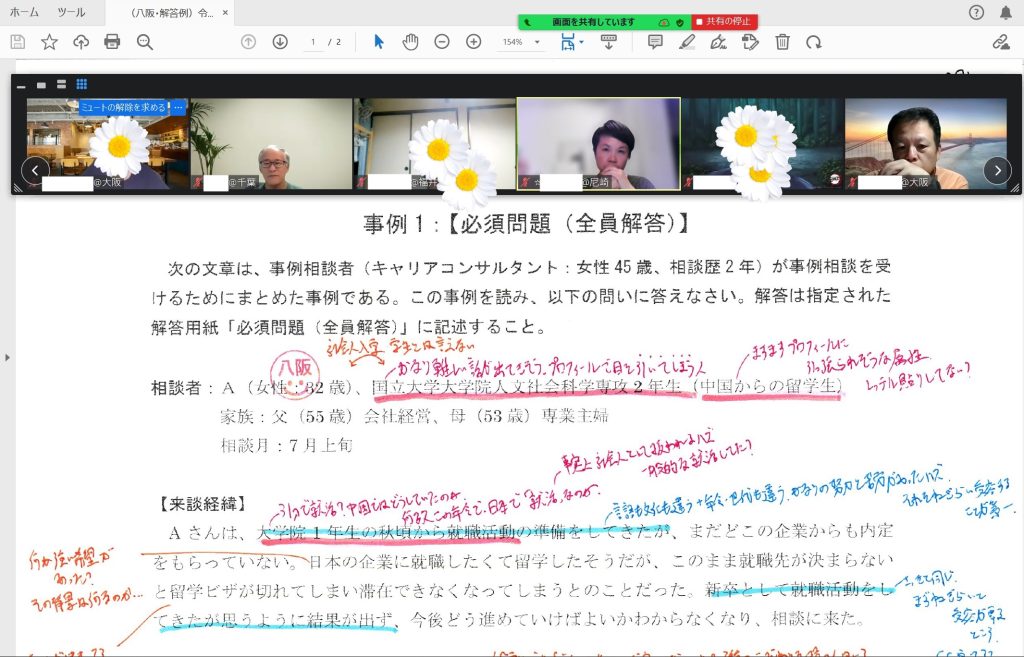Switch to the ホーム tab
This screenshot has height=657, width=1024.
24,12
